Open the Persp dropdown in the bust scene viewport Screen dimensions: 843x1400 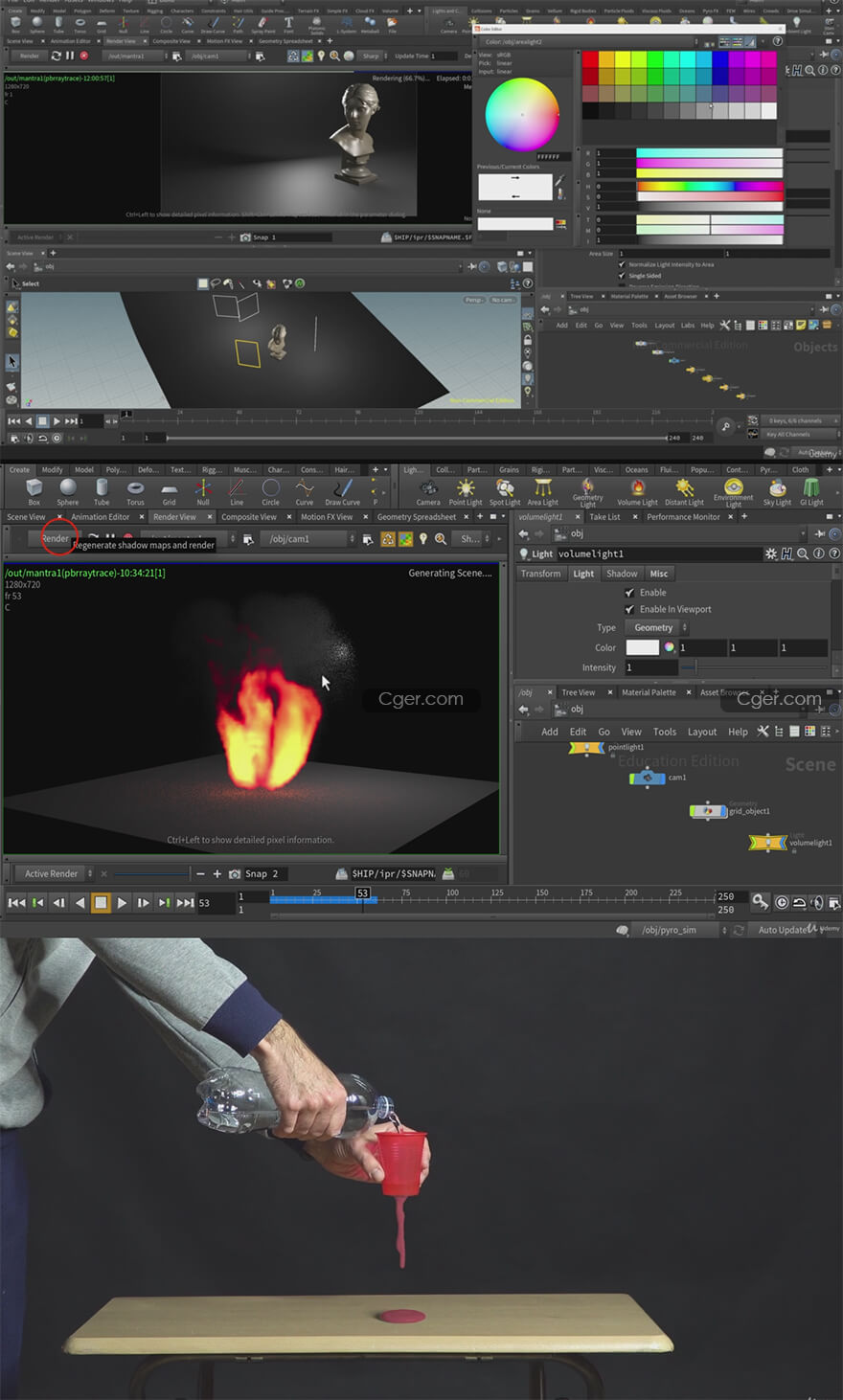click(475, 301)
